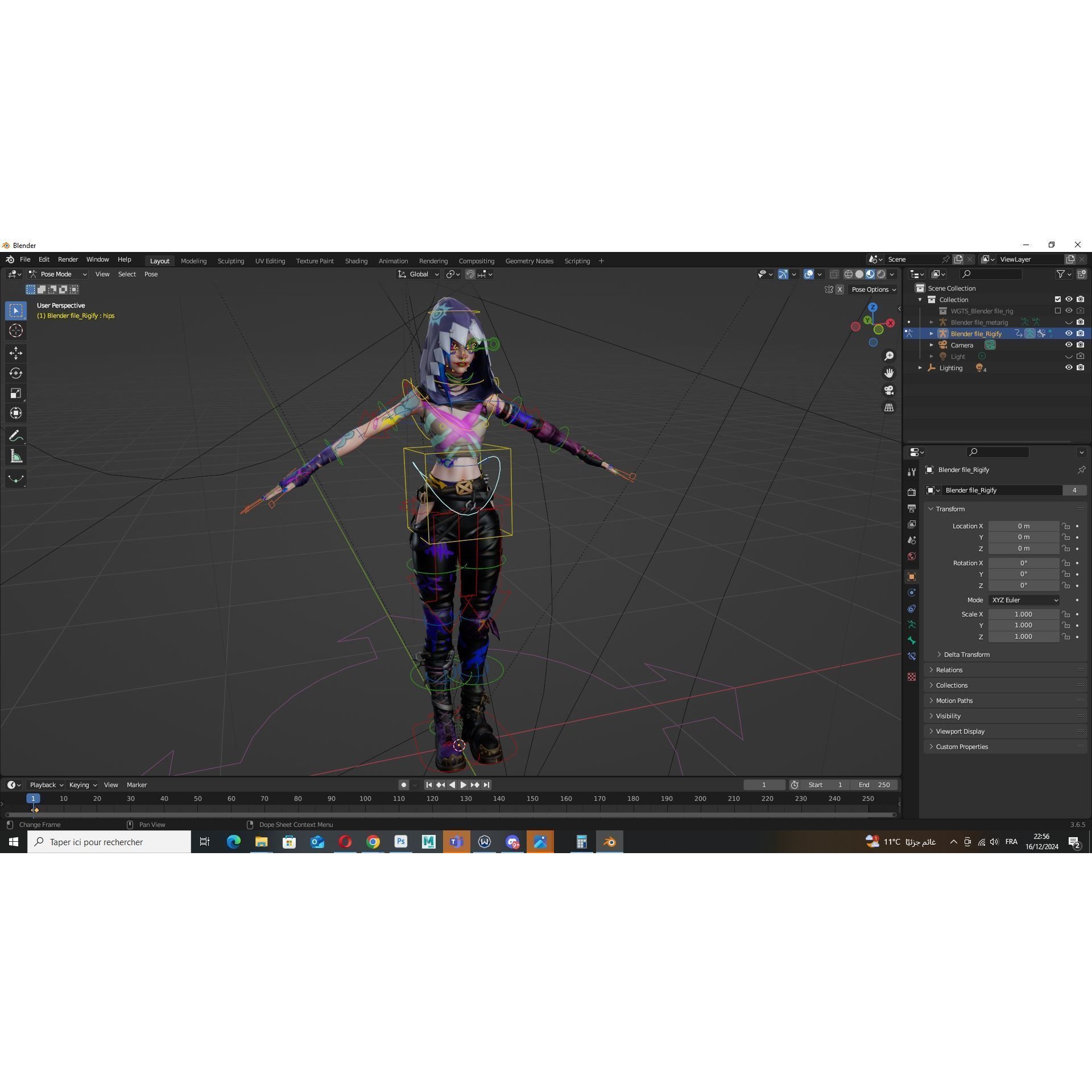Screen dimensions: 1092x1092
Task: Select the Transform tool
Action: pos(16,413)
